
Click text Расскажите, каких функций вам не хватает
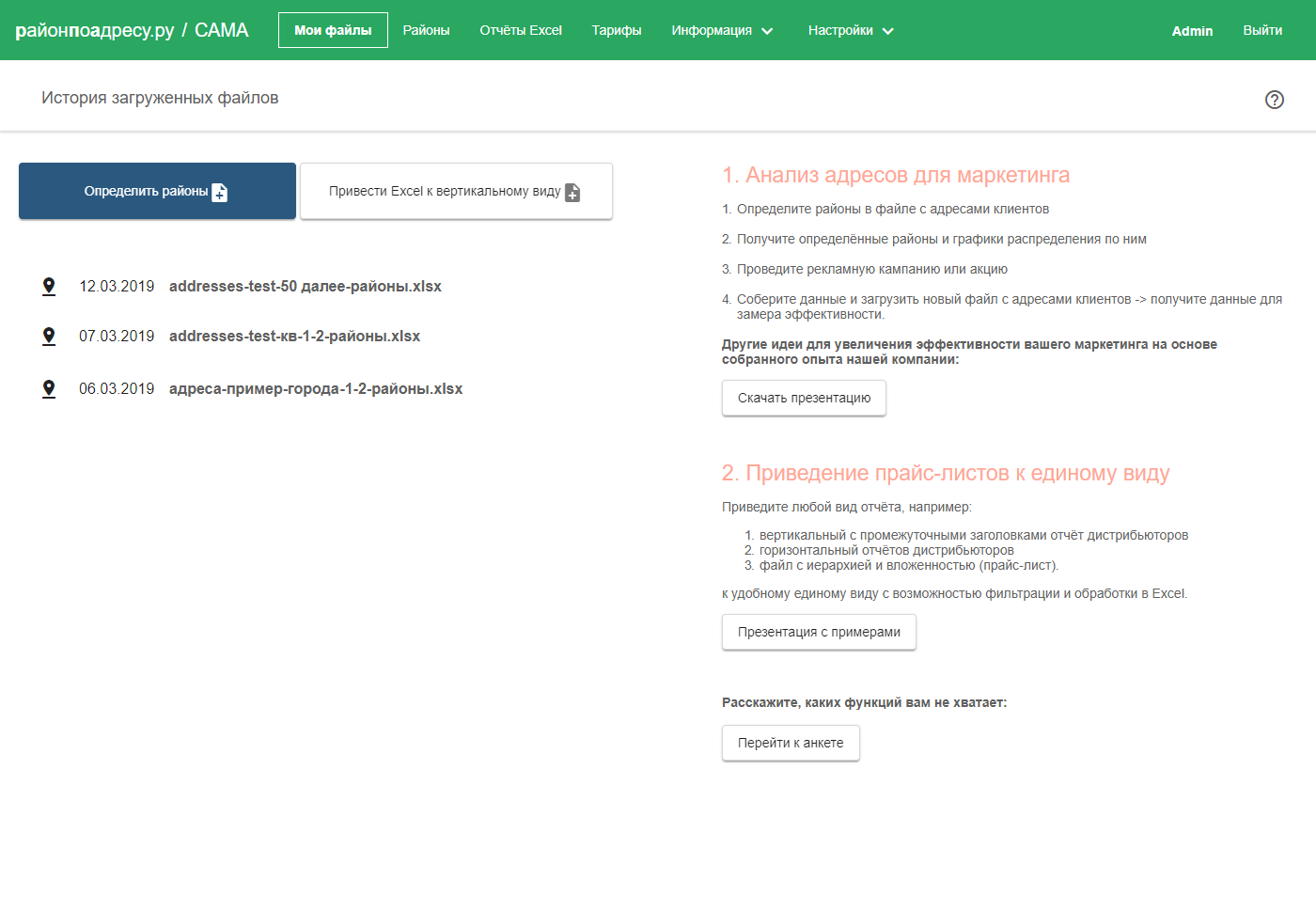click(x=864, y=702)
